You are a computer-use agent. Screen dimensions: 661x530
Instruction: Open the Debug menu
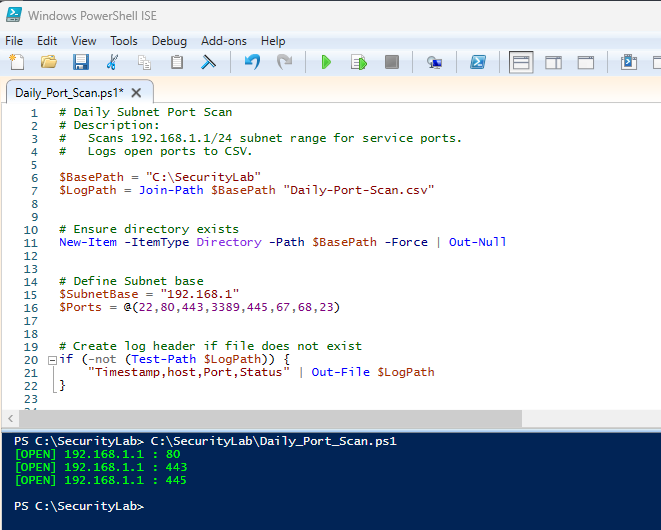[x=169, y=41]
